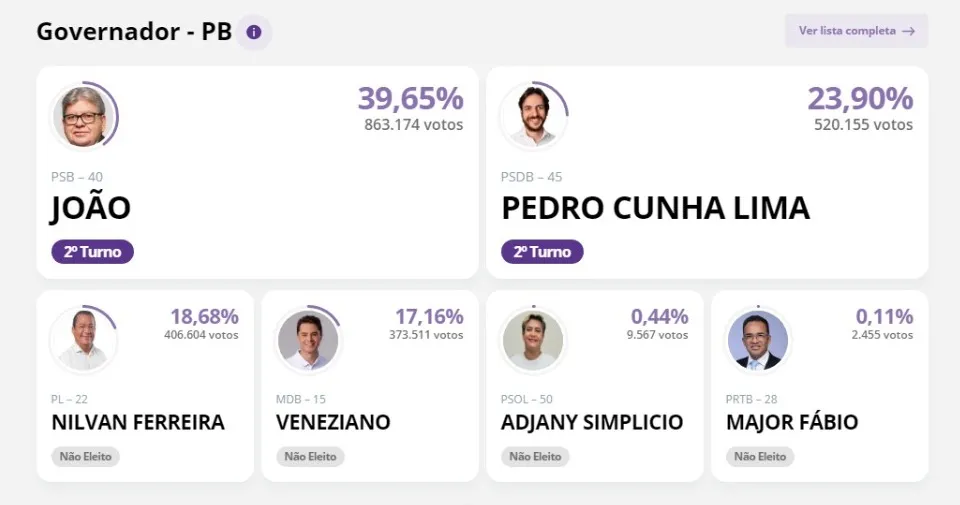The width and height of the screenshot is (960, 505).
Task: Open the Ver lista completa link
Action: (856, 31)
